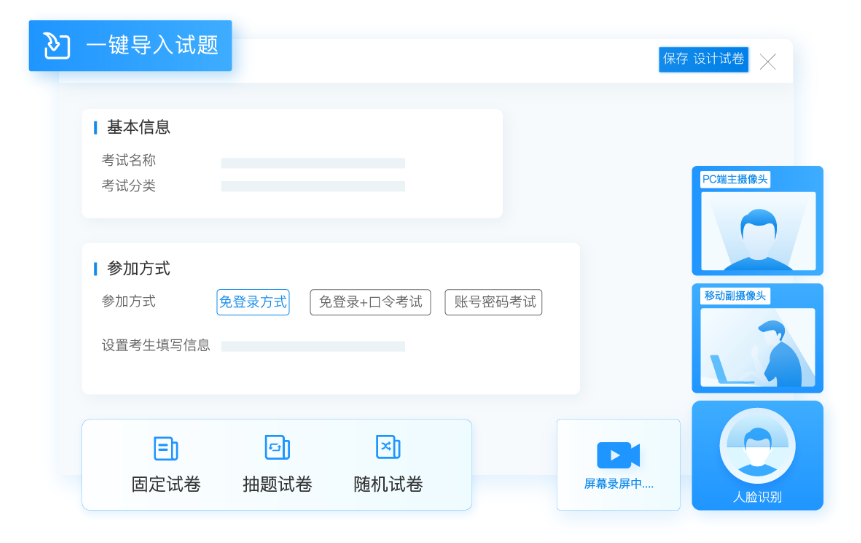
Task: Select the 免登录方式 option
Action: 253,302
